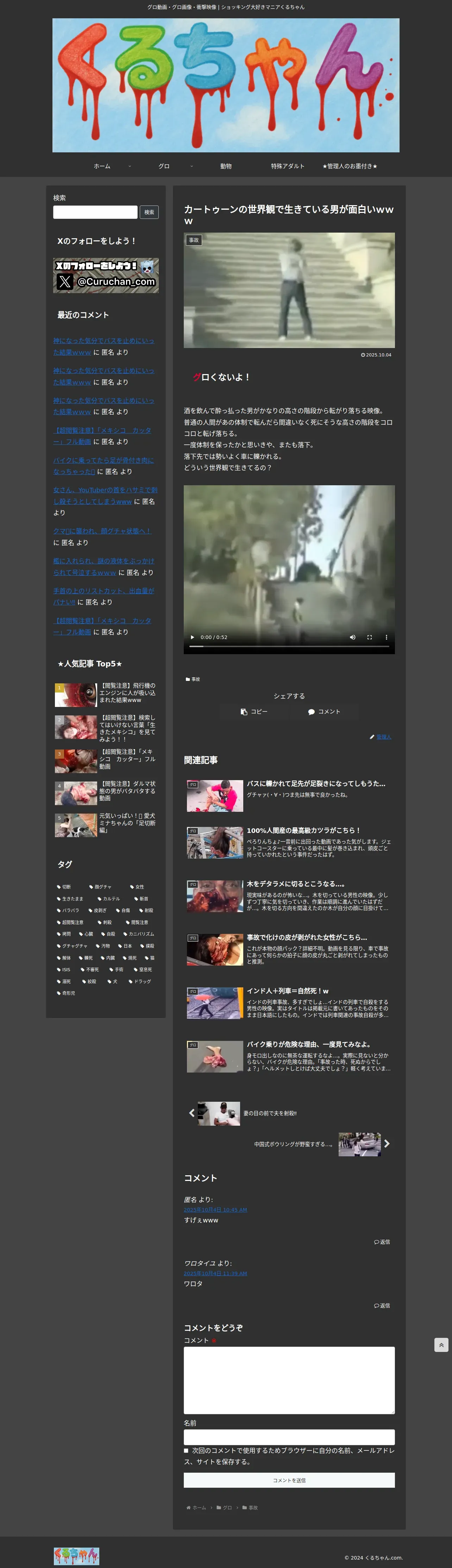Toggle the save name for next comment checkbox

187,1450
